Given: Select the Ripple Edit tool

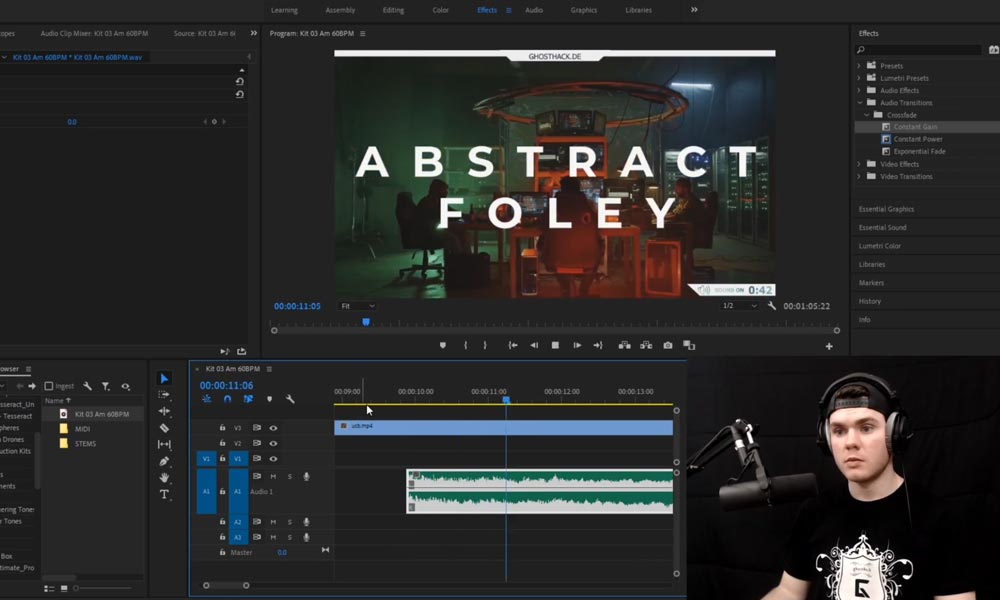Looking at the screenshot, I should click(164, 411).
